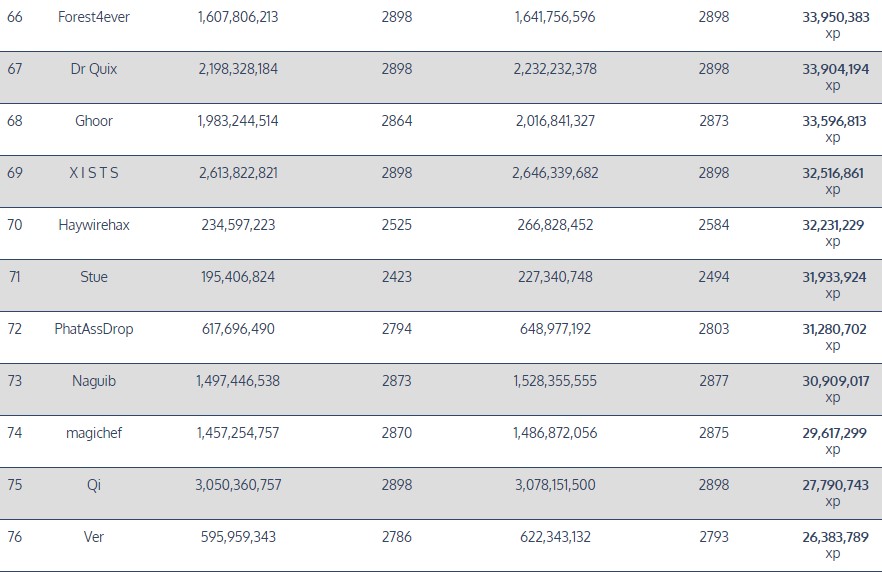The width and height of the screenshot is (882, 572).
Task: Click Ghoor's 2864 starting level cell
Action: coord(397,121)
